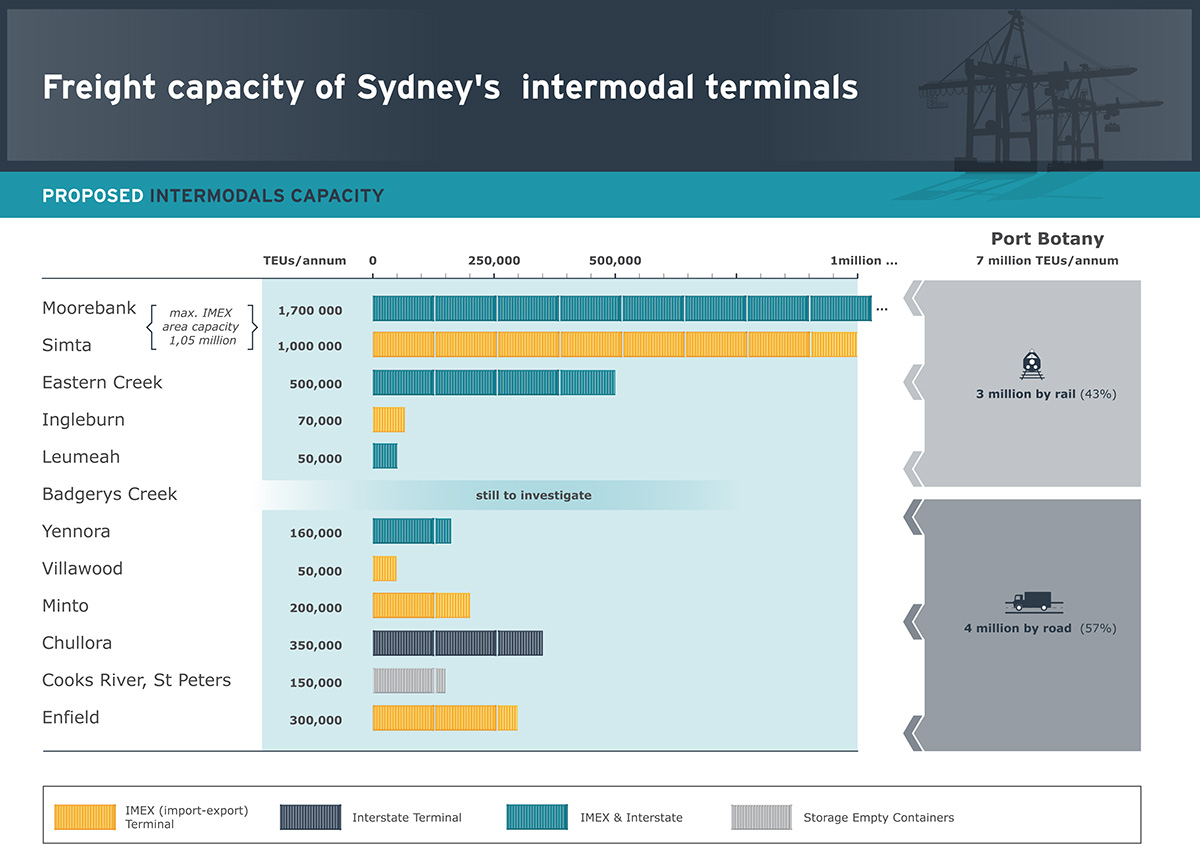
Task: Click the Proposed Intermodals Capacity heading
Action: click(213, 196)
